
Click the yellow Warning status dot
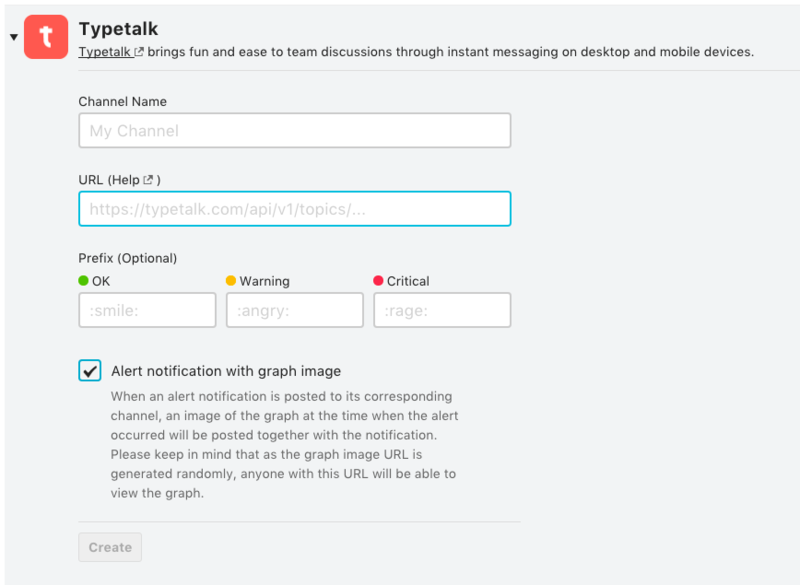click(231, 281)
